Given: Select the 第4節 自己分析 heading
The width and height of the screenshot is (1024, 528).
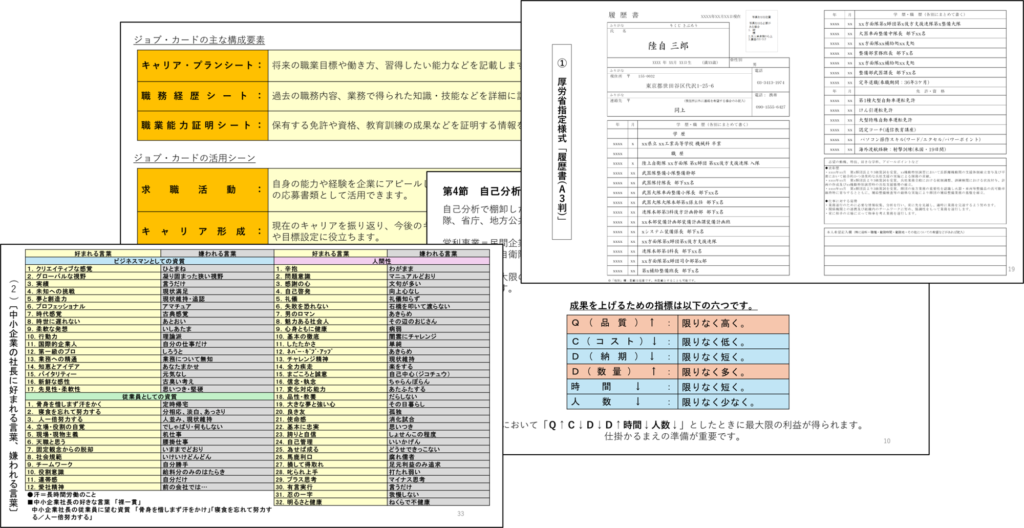Looking at the screenshot, I should click(x=481, y=191).
